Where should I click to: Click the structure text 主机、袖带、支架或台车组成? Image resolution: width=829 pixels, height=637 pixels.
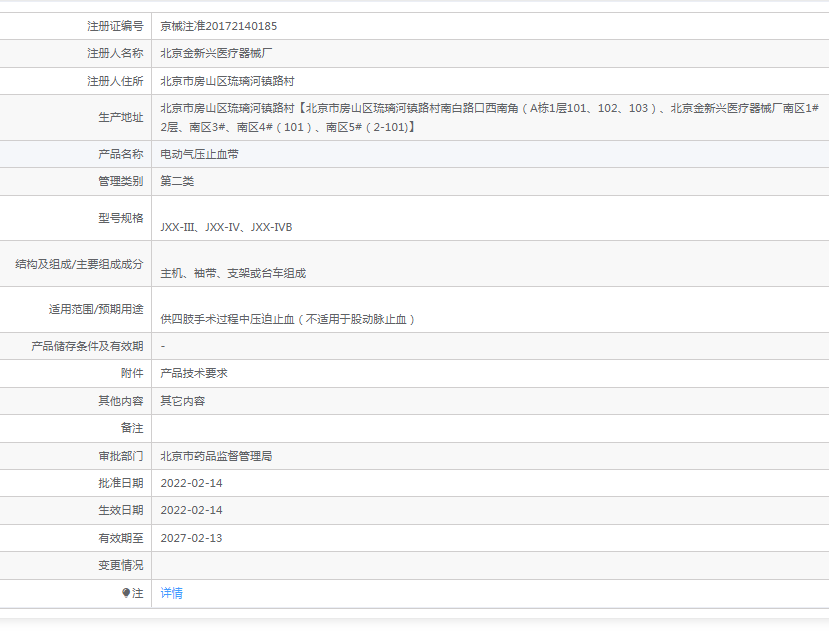pyautogui.click(x=233, y=273)
